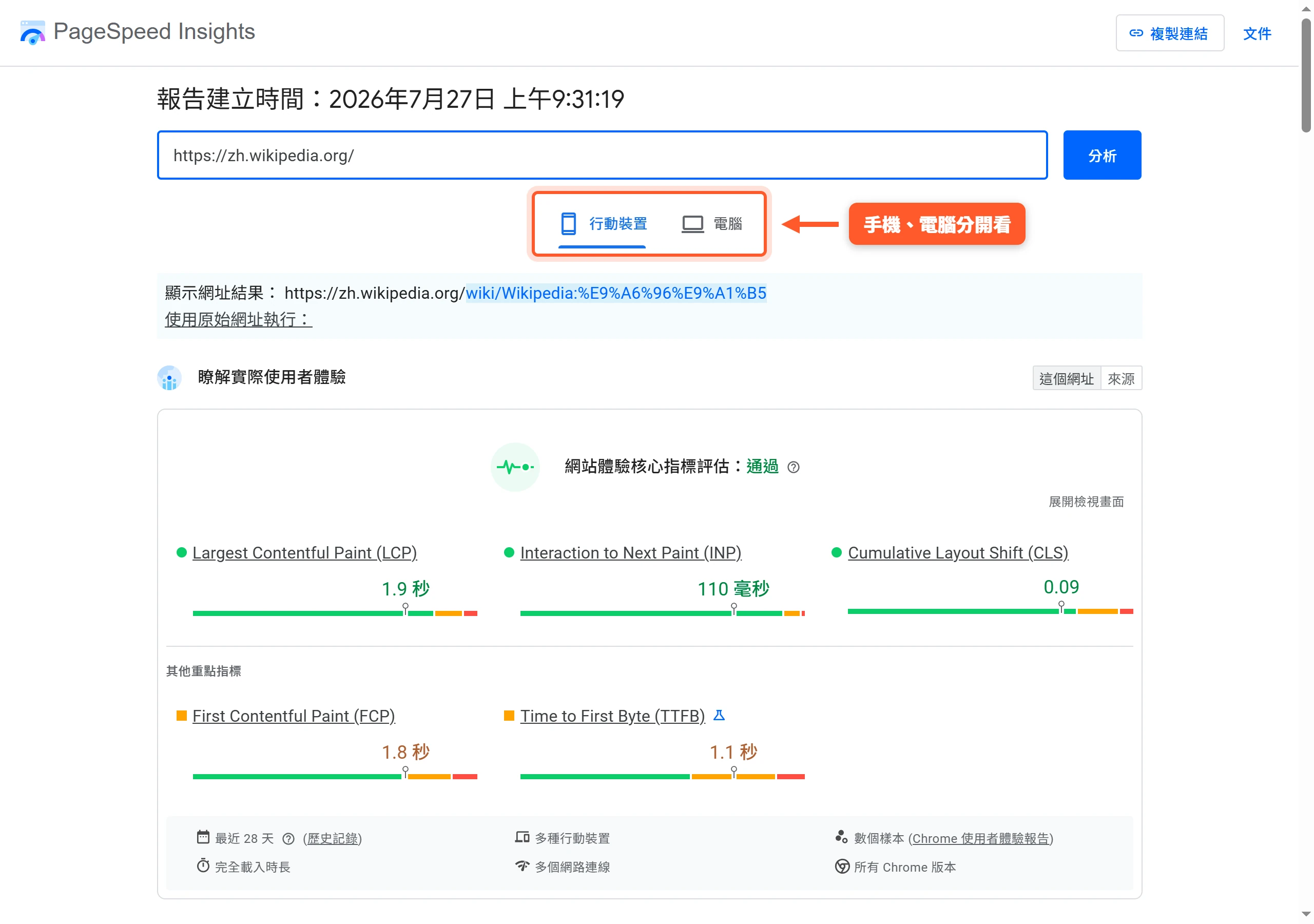Screen dimensions: 1314x924
Task: Click the INP distribution bar
Action: [662, 613]
